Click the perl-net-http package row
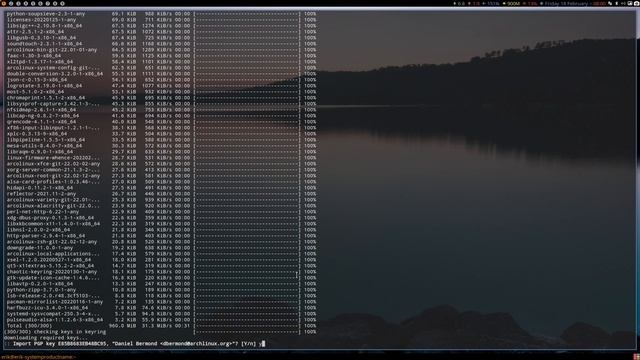 161,212
